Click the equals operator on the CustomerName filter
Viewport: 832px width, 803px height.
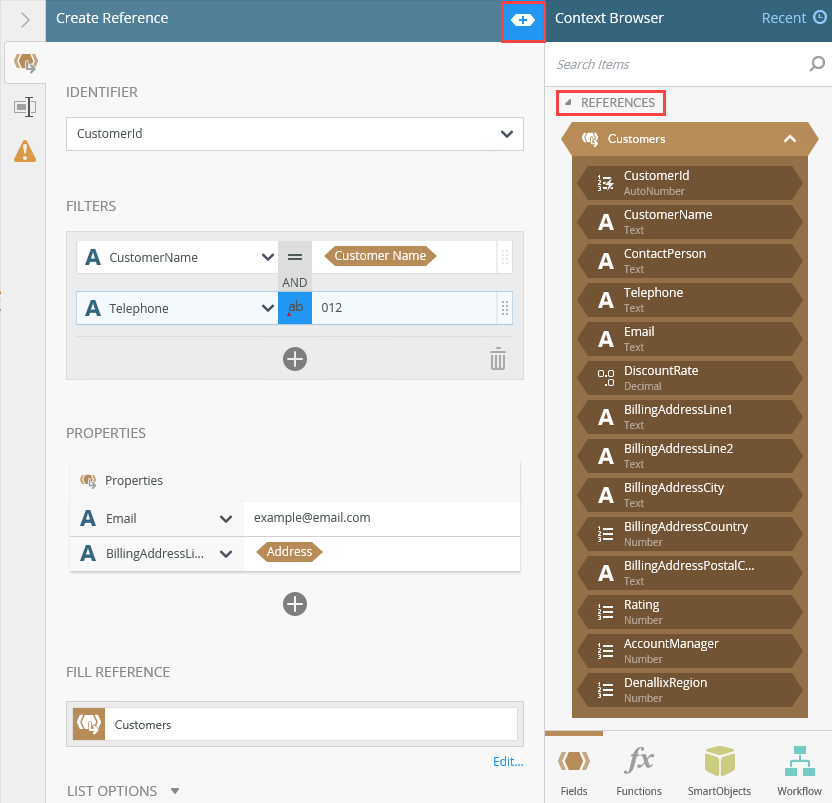[294, 257]
